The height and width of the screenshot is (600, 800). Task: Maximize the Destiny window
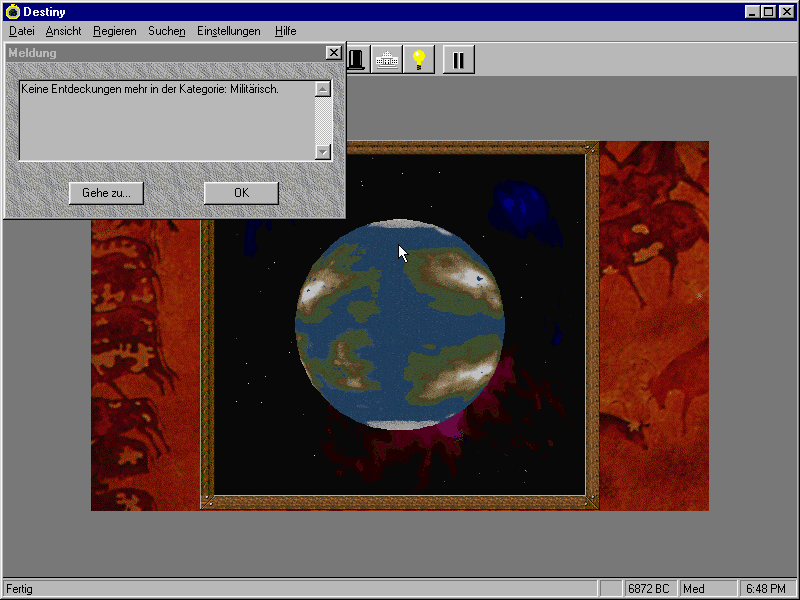(x=768, y=12)
